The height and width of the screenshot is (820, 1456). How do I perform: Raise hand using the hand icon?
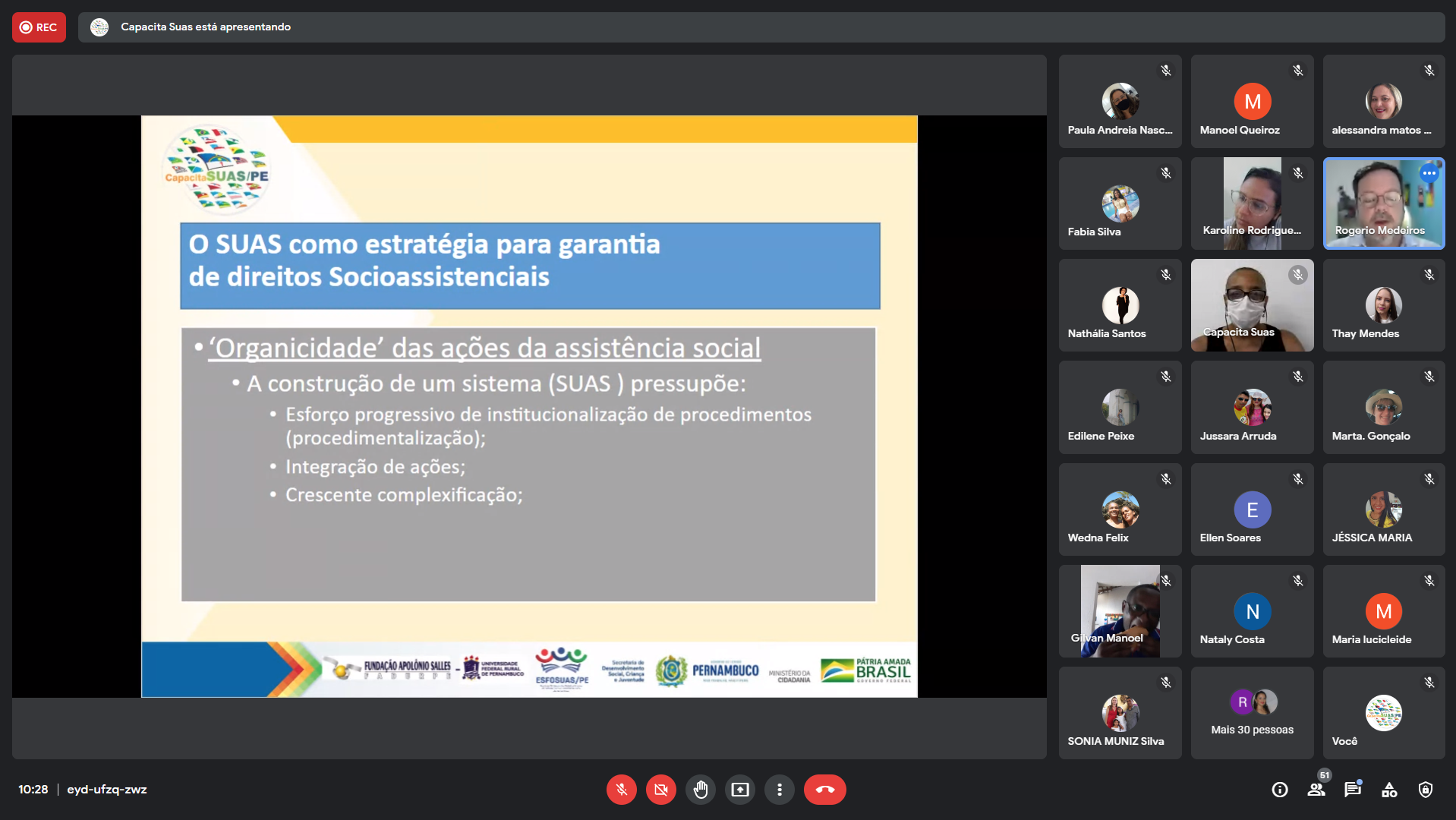(700, 790)
